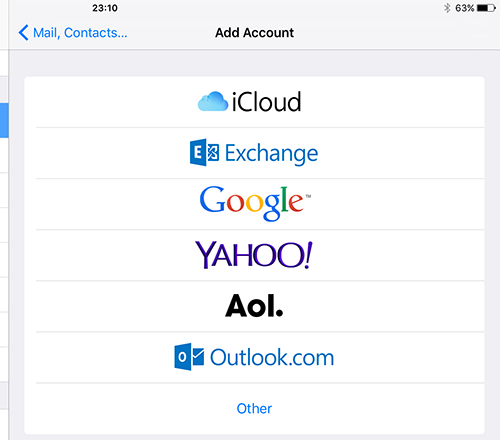Screen dimensions: 500x440
Task: Select the Aol. account option
Action: [x=254, y=306]
